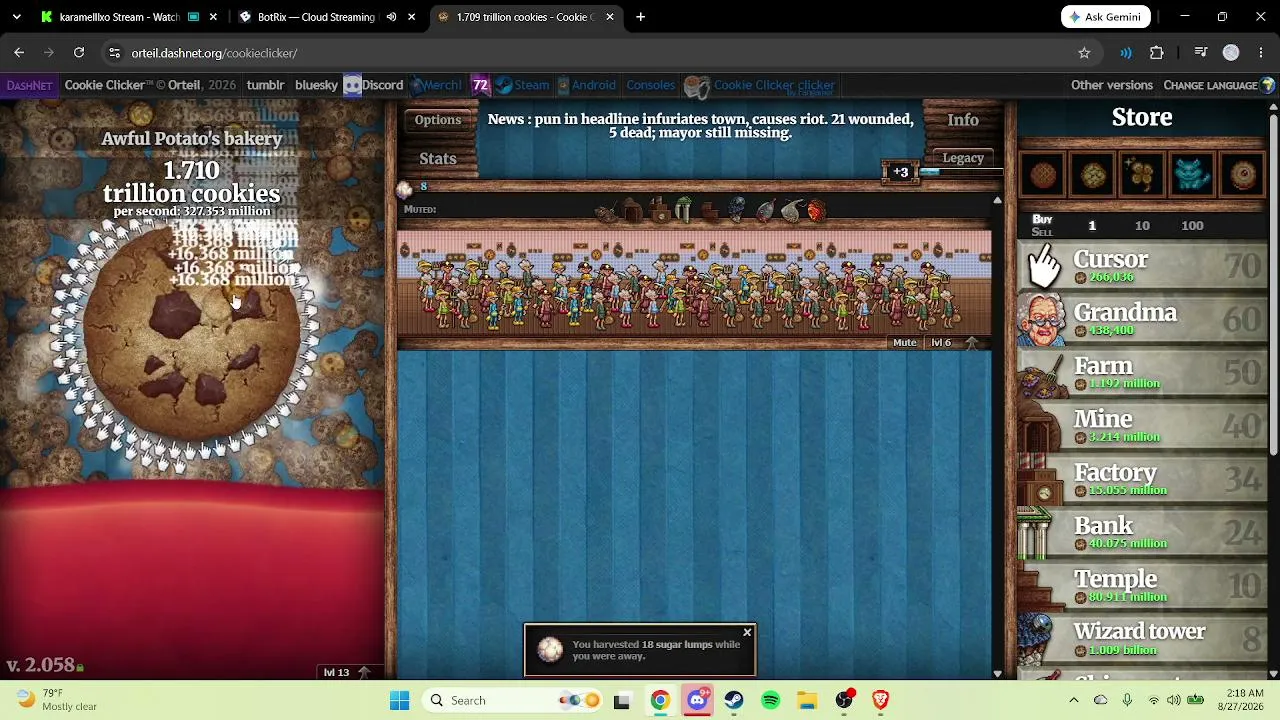Open the Legacy ascension menu
Viewport: 1280px width, 720px height.
(x=963, y=158)
